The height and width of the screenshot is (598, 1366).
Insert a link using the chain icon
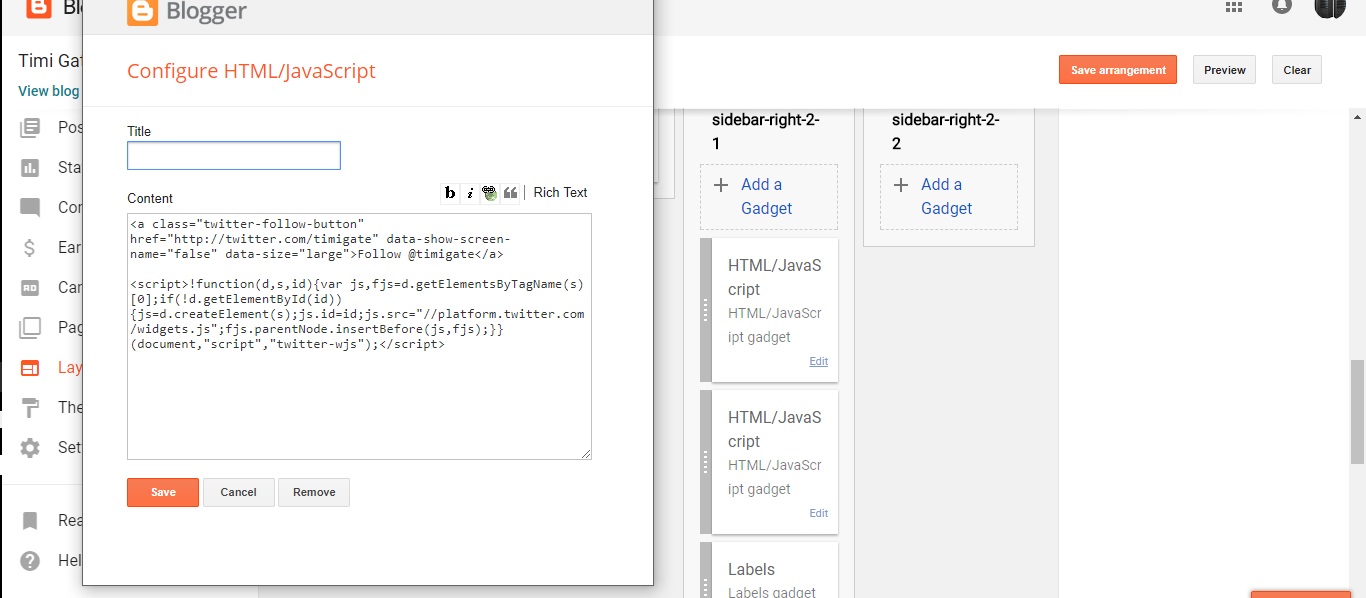490,193
